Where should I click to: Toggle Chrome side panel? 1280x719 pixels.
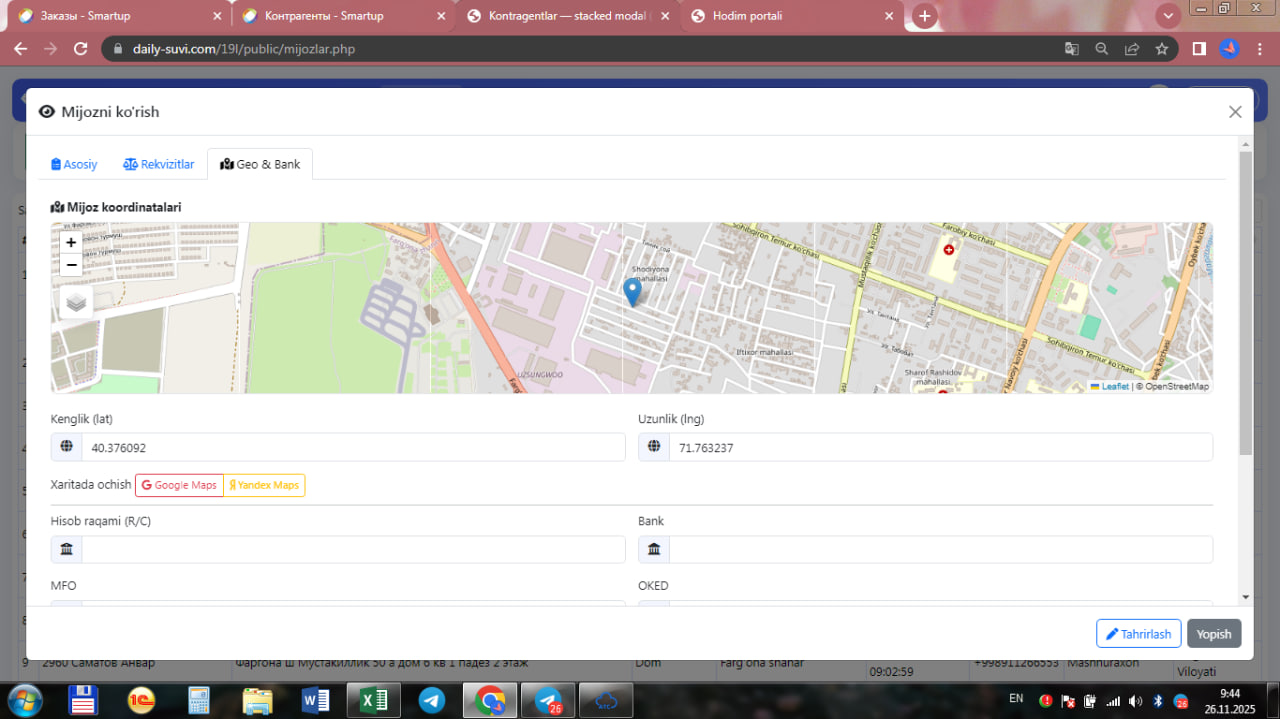(x=1198, y=48)
